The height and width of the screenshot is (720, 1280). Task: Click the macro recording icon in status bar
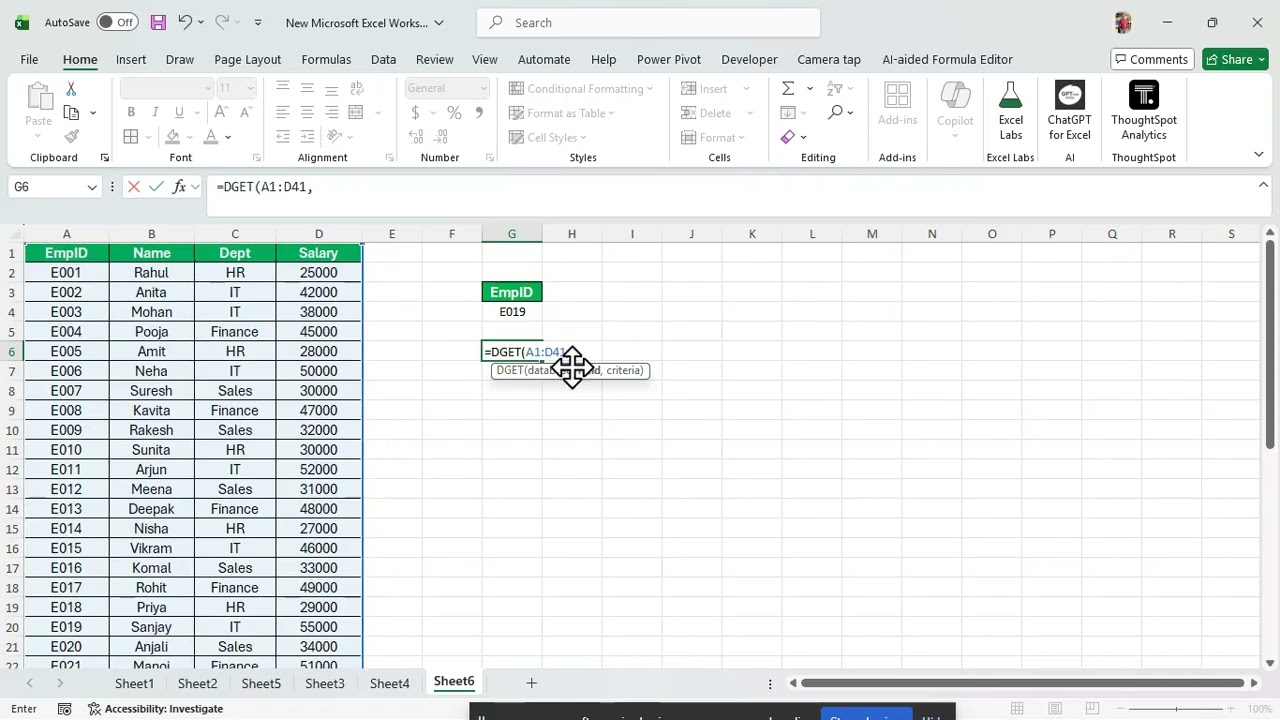(x=64, y=709)
